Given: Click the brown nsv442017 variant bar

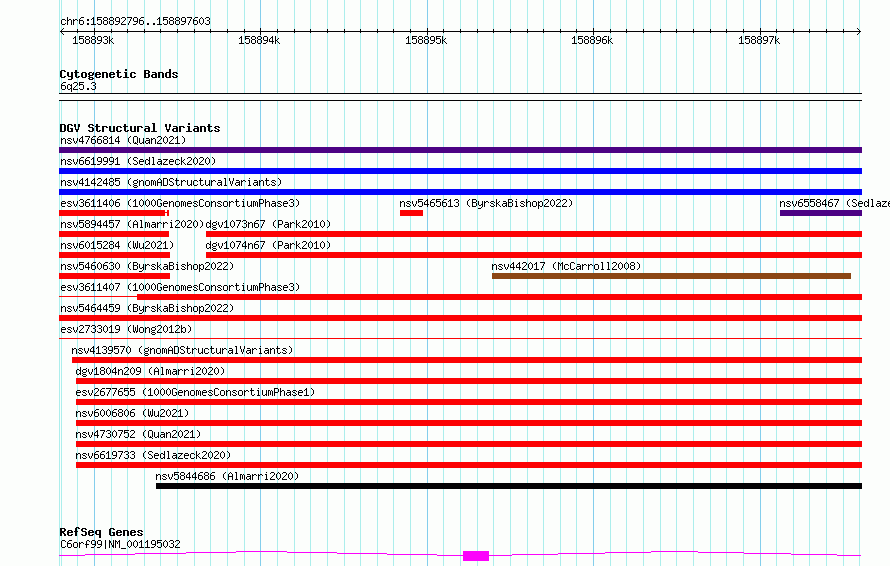Looking at the screenshot, I should click(x=671, y=276).
